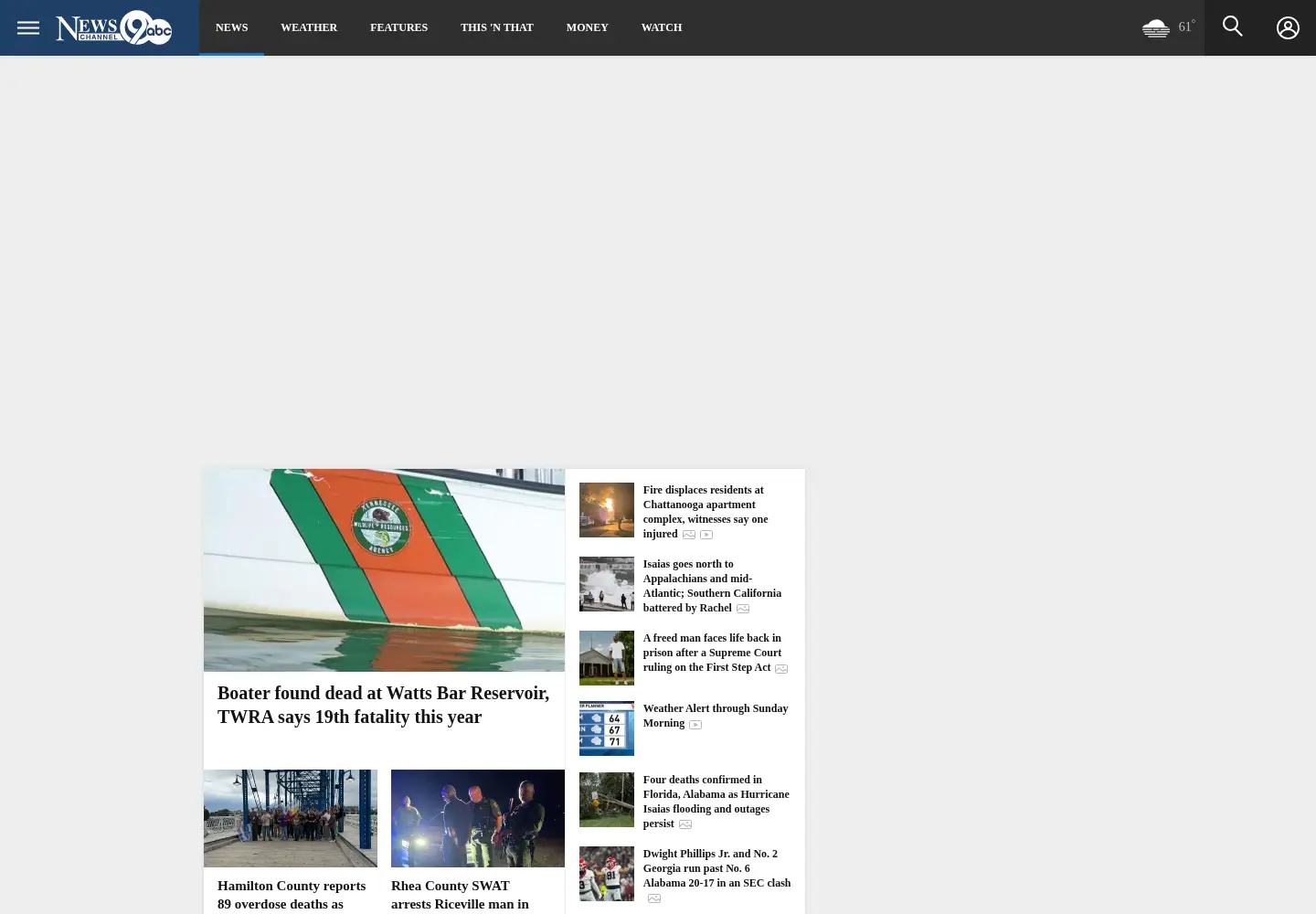Image resolution: width=1316 pixels, height=914 pixels.
Task: Open the bridge group photo thumbnail
Action: click(x=291, y=818)
